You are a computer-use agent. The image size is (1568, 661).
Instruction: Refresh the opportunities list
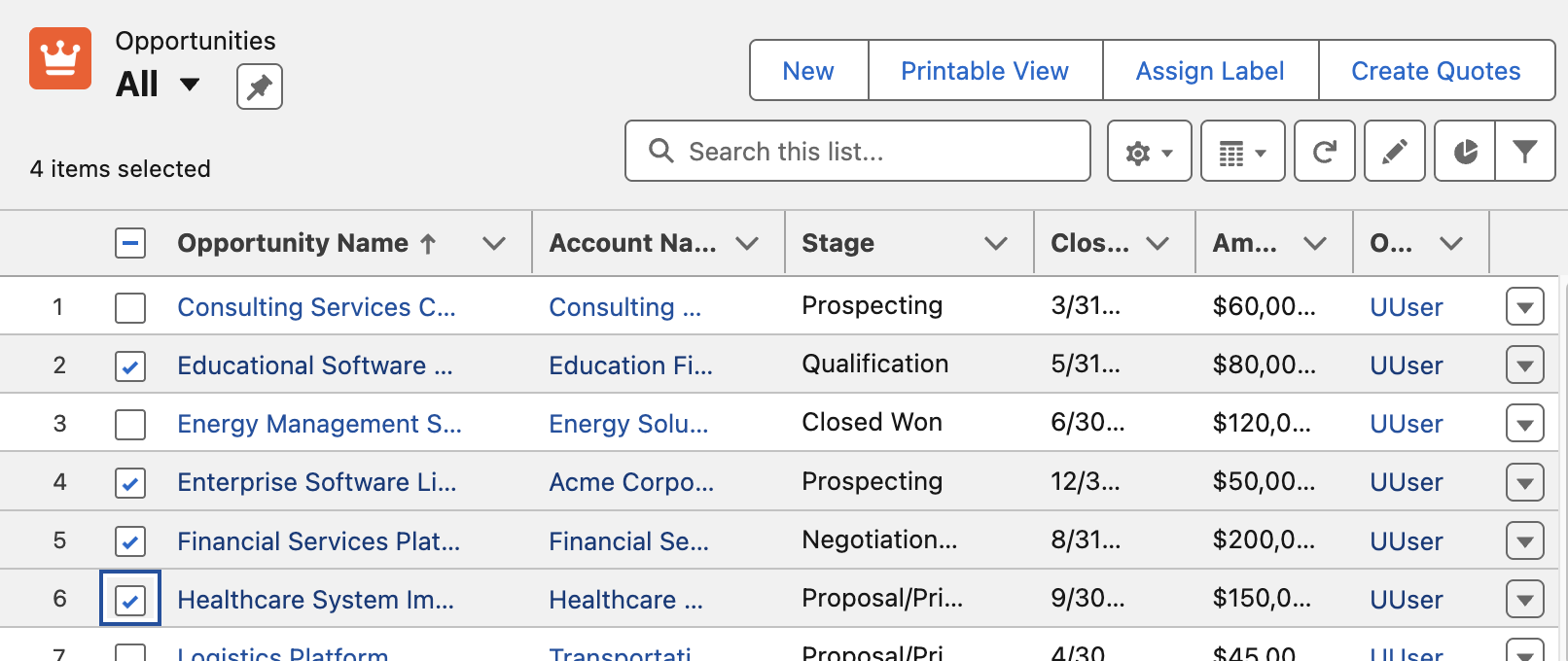coord(1324,152)
